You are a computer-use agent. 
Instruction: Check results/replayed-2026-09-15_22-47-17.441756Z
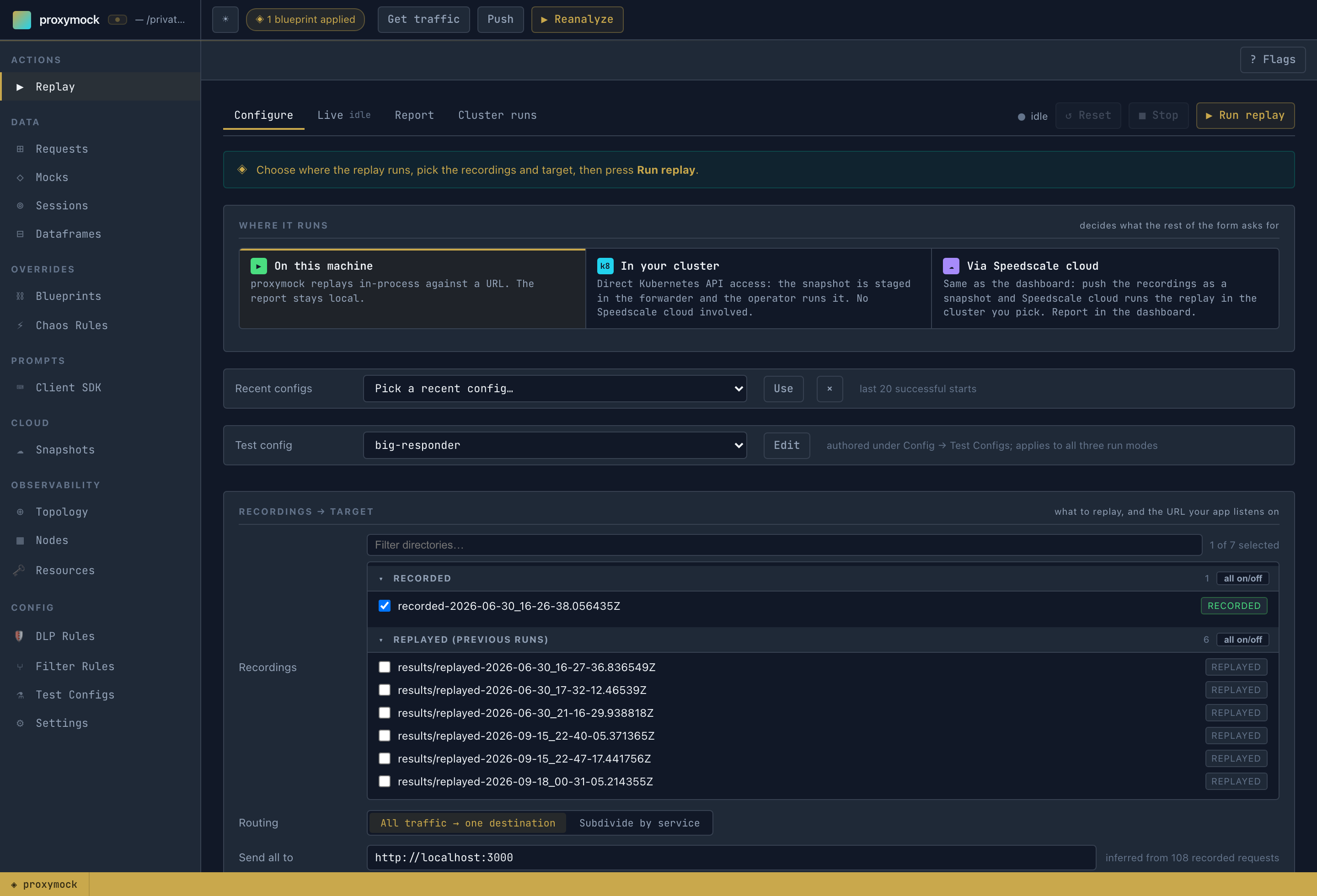(385, 758)
